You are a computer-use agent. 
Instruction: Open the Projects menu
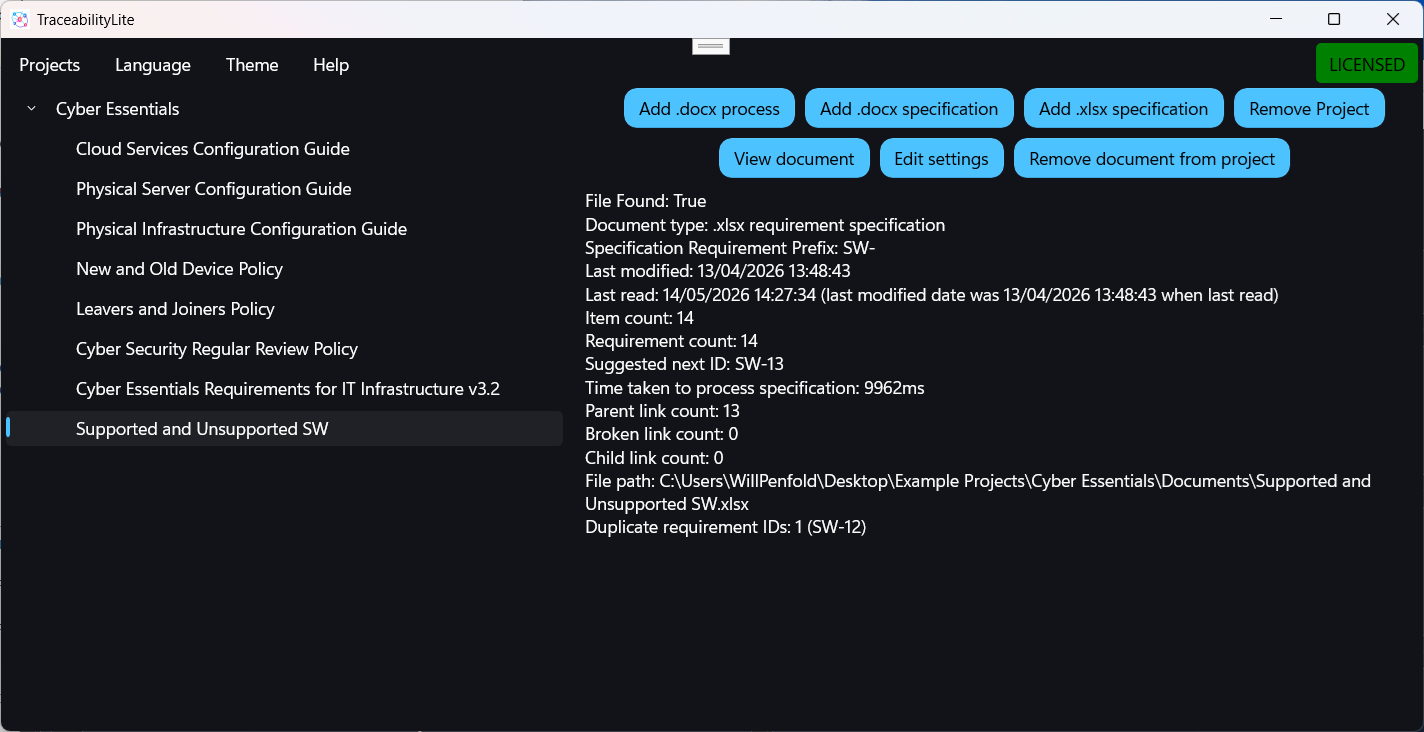(x=50, y=65)
